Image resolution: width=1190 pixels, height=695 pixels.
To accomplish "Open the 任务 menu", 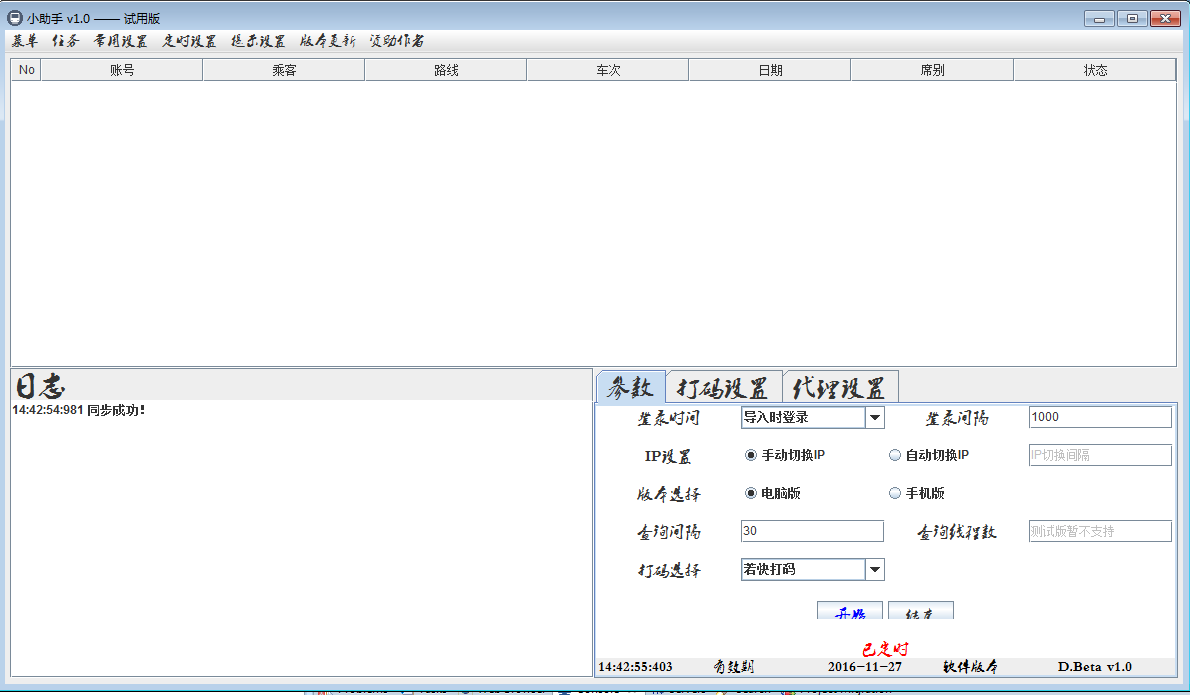I will point(65,41).
